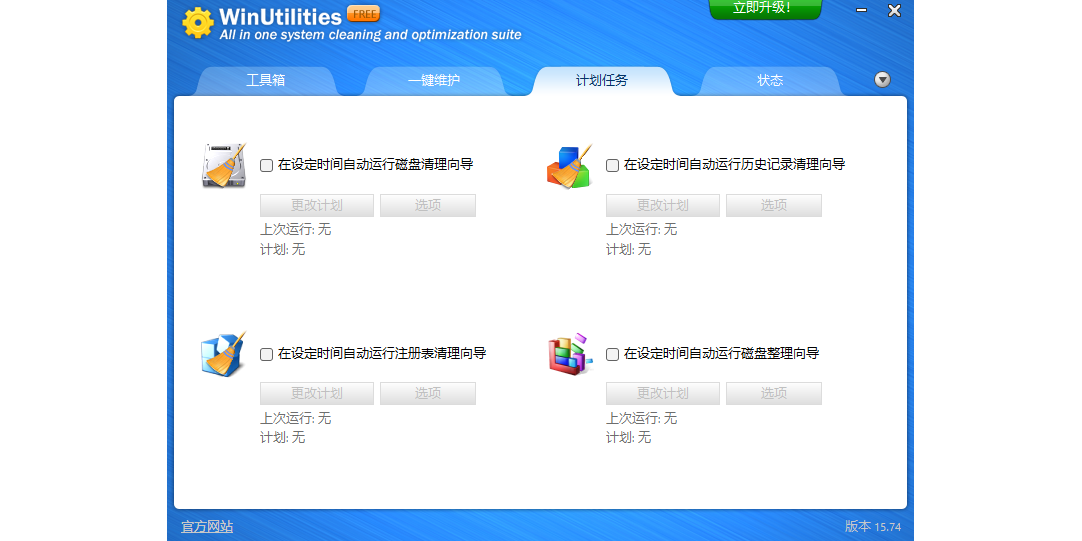Screen dimensions: 1082x541
Task: Click the disk cleaner broom icon
Action: 224,166
